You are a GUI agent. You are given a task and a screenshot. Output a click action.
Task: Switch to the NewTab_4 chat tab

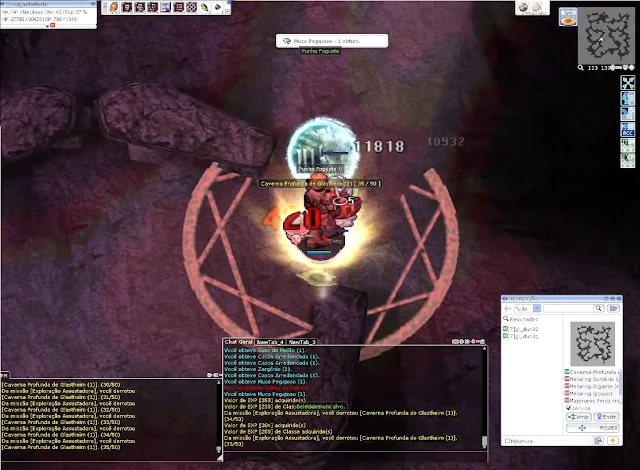click(270, 342)
